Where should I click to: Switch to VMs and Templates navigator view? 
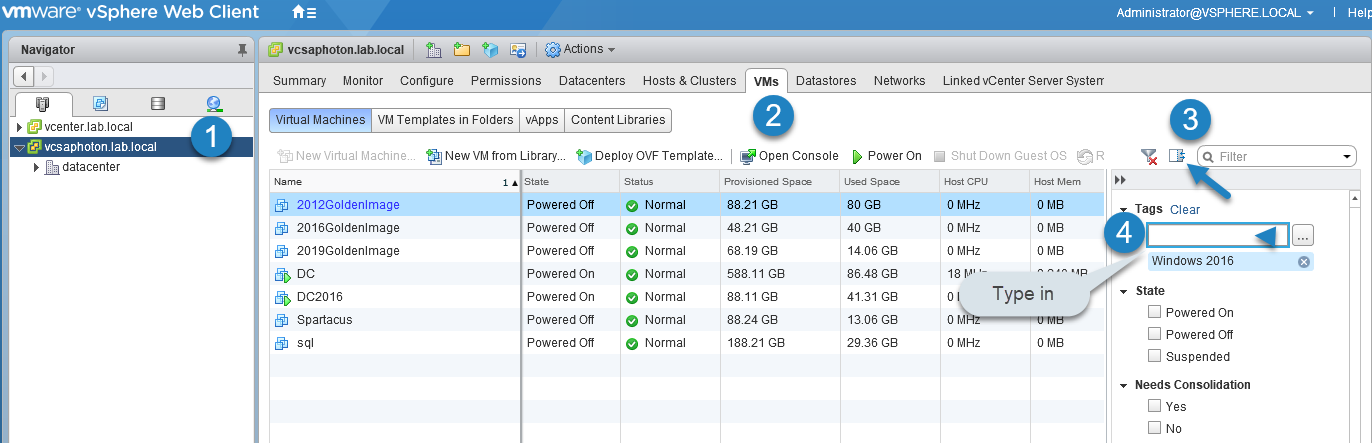point(100,103)
